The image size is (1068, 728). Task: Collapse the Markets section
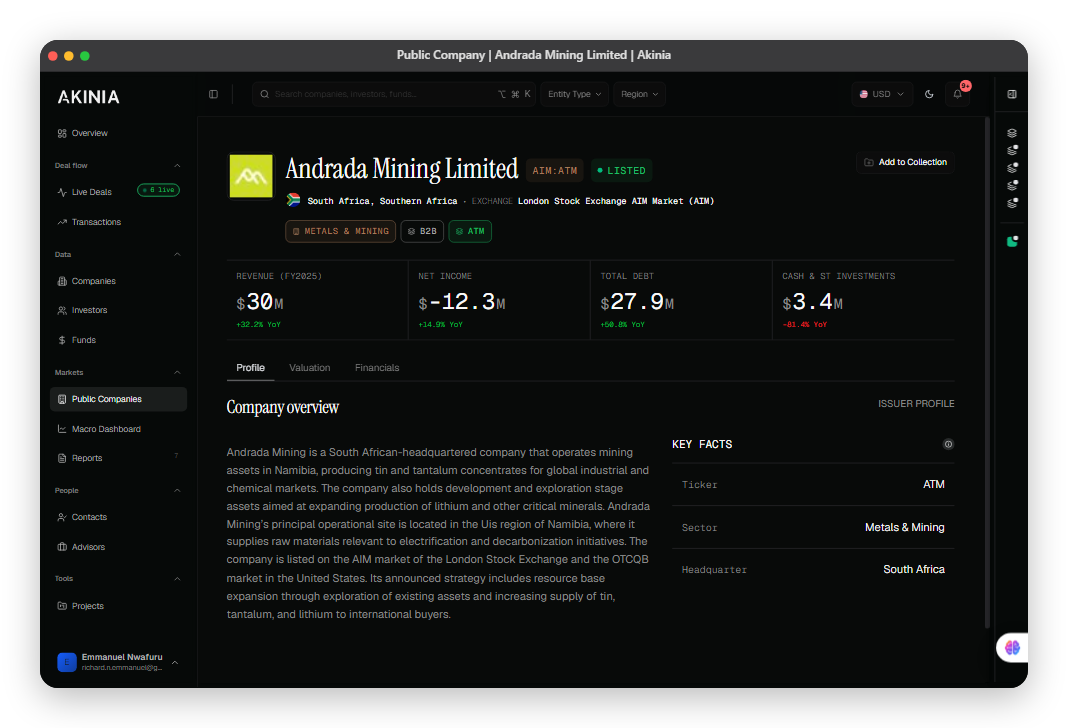click(177, 373)
